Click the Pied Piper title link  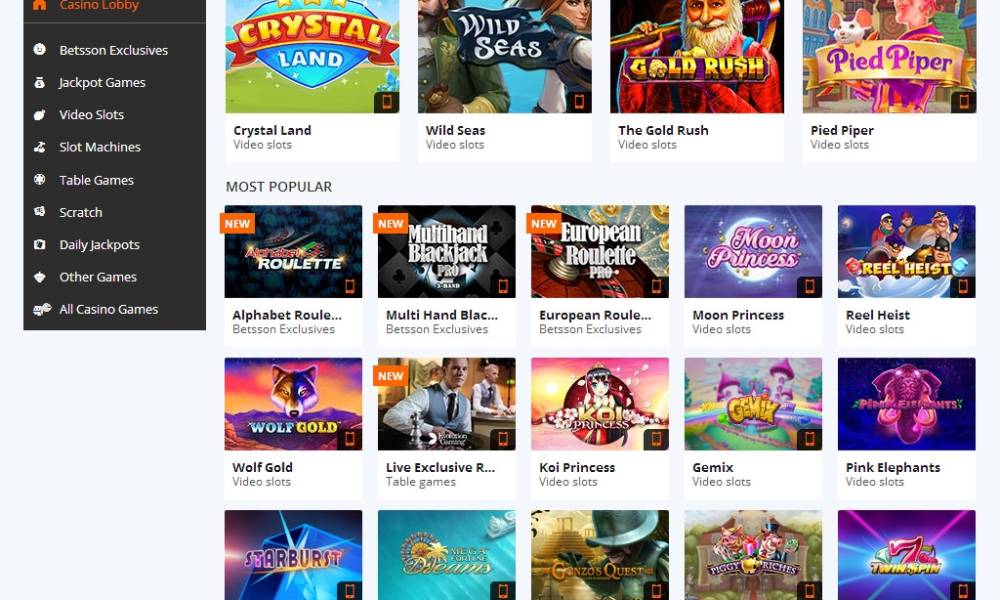point(842,130)
